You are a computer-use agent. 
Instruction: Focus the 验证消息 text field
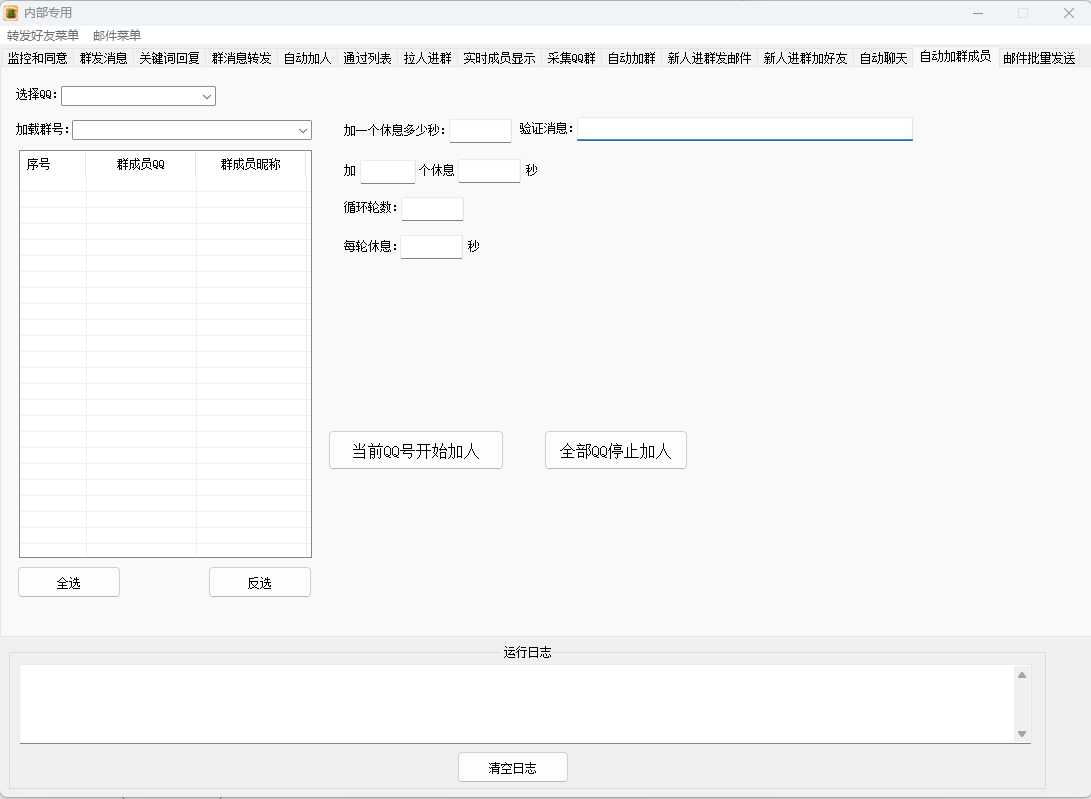pos(744,129)
